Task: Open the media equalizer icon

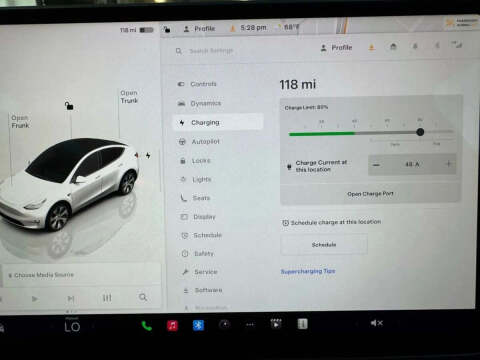Action: pos(107,298)
